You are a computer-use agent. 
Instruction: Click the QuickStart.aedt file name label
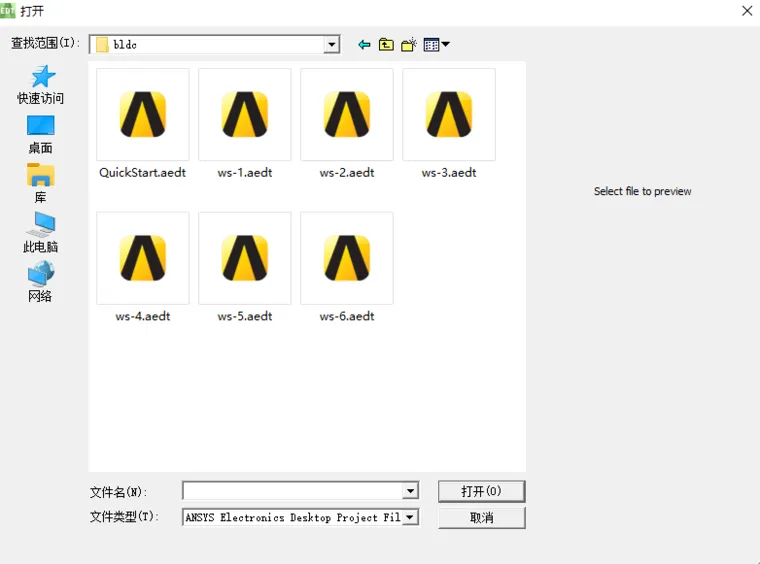click(142, 172)
